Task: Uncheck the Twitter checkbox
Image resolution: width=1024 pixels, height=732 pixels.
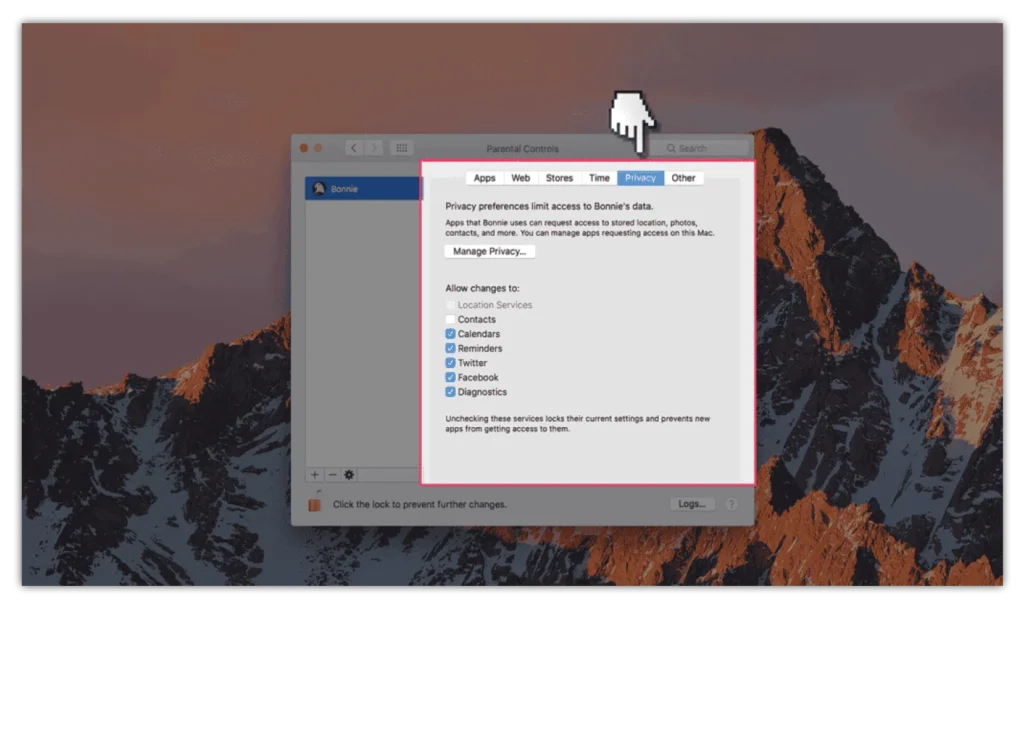Action: tap(451, 363)
